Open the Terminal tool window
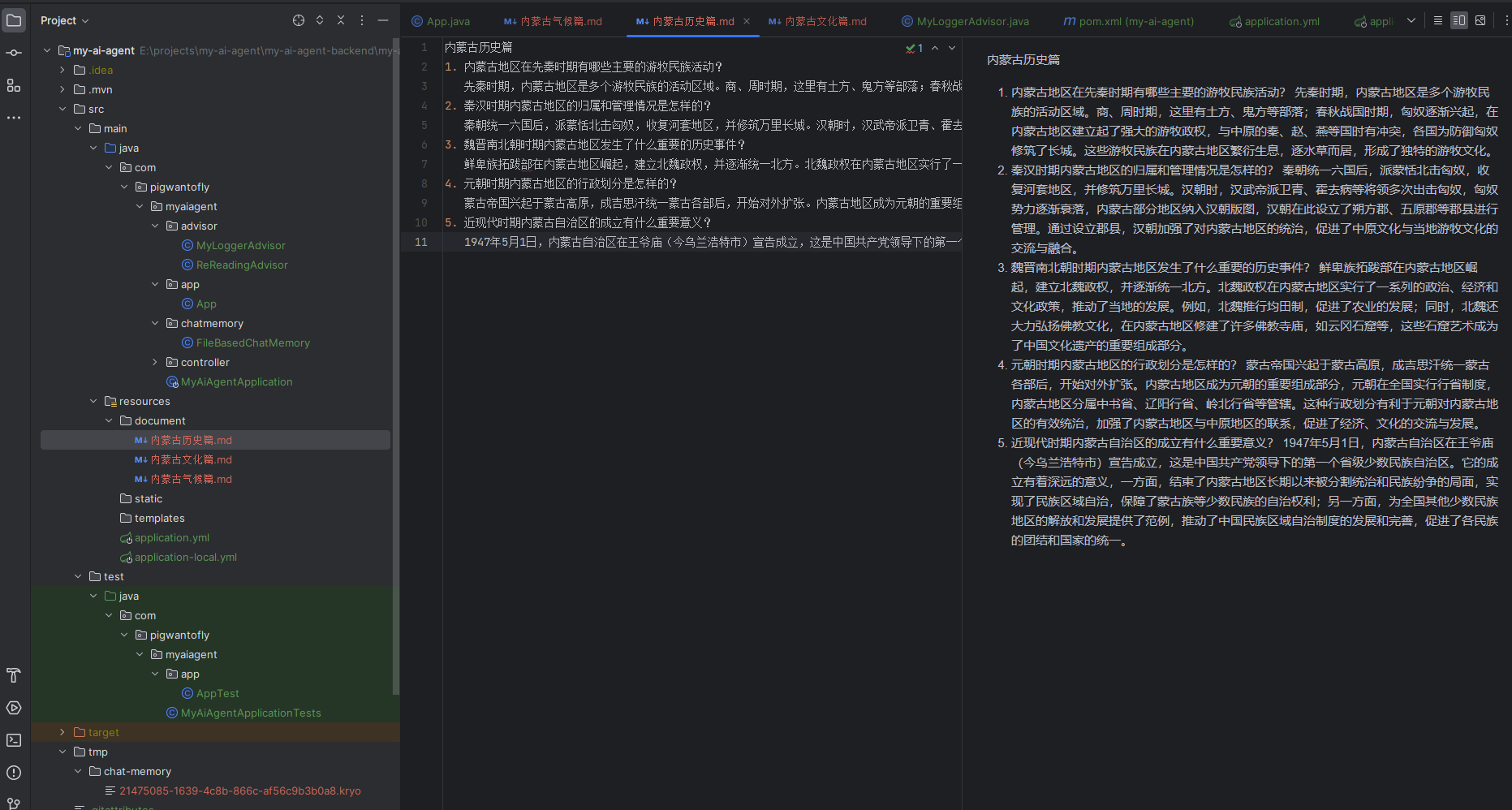This screenshot has height=810, width=1512. coord(14,740)
